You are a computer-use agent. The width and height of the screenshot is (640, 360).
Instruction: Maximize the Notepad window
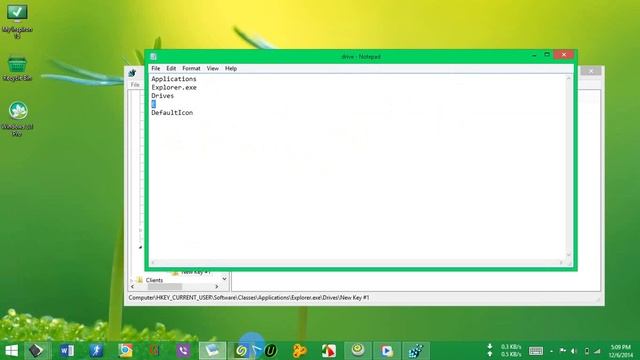point(547,55)
